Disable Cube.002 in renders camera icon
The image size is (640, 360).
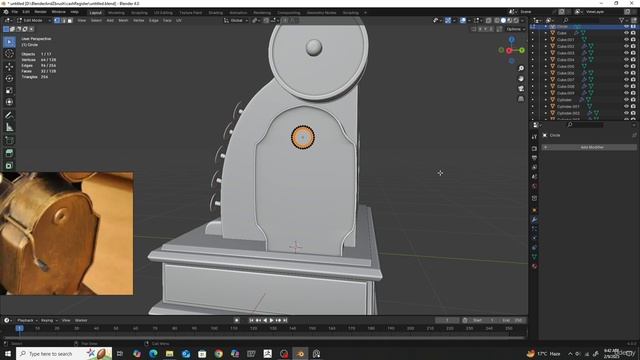coord(633,46)
